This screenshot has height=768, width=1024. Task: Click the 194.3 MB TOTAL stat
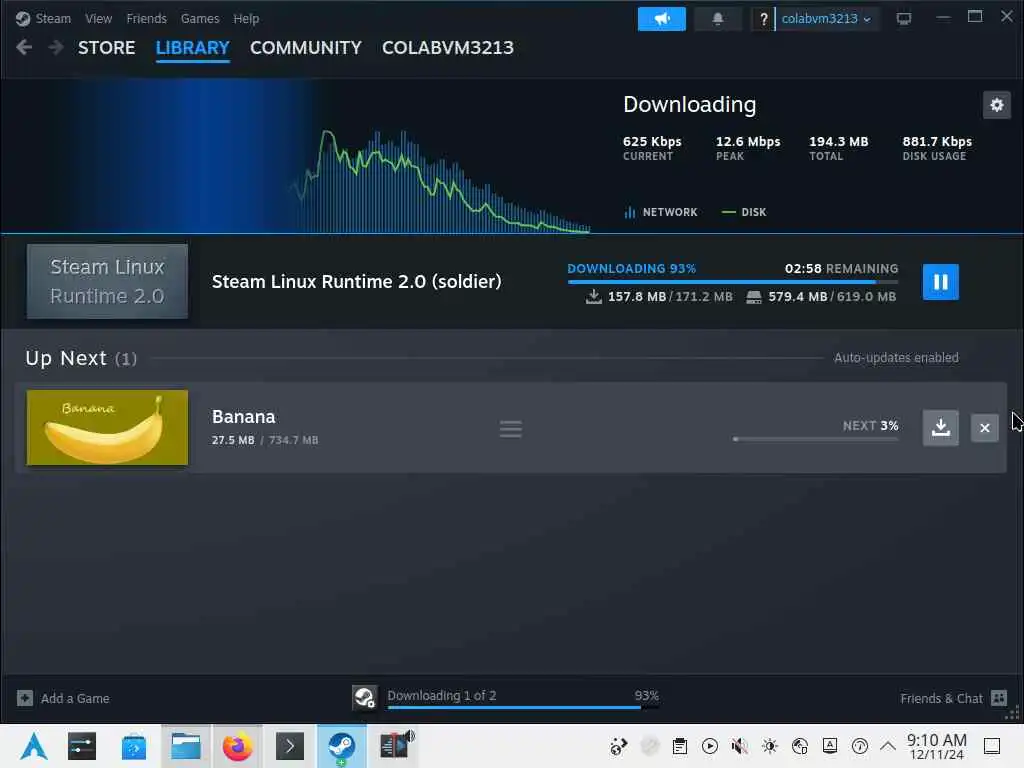[839, 148]
